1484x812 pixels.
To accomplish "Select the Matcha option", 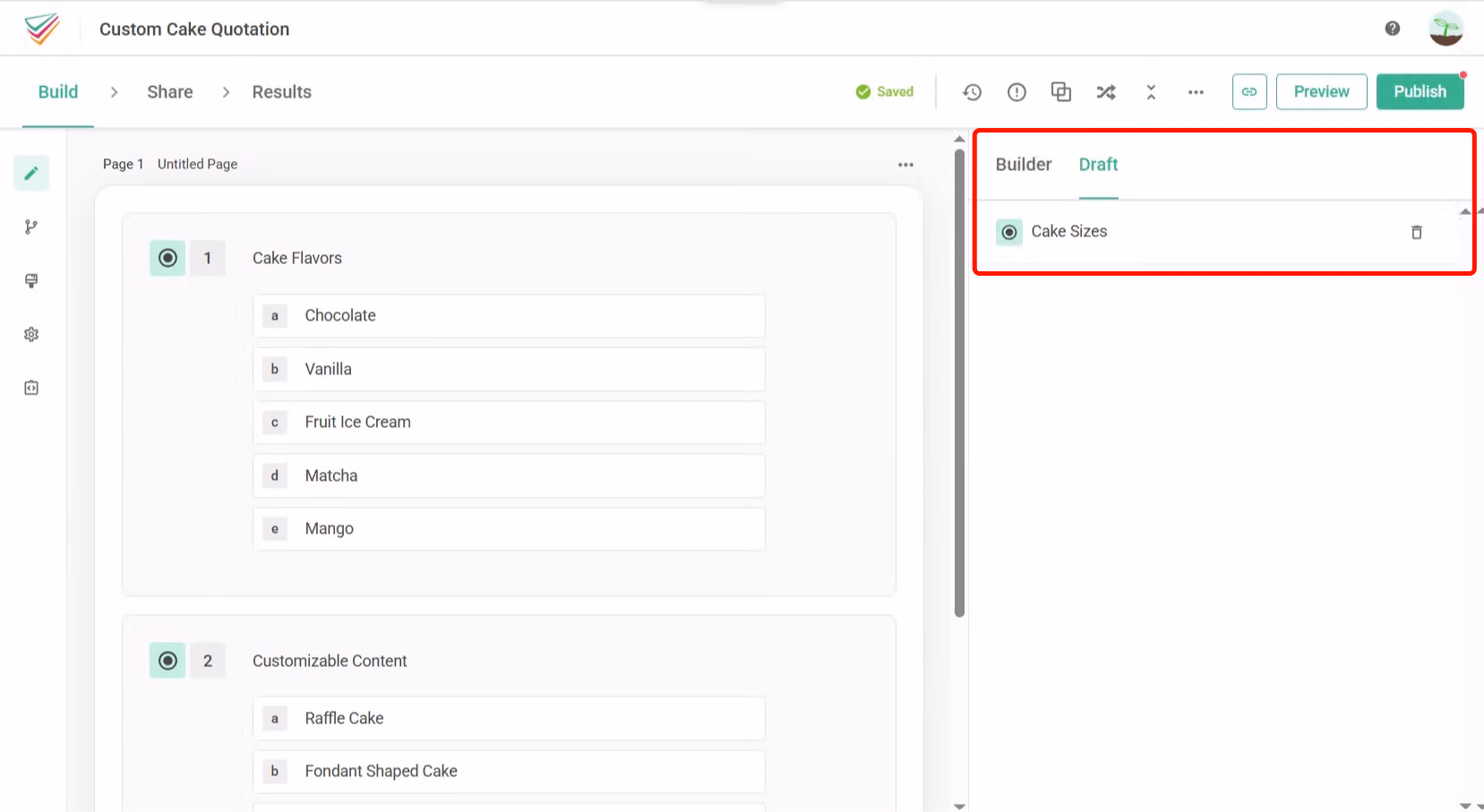I will click(509, 475).
